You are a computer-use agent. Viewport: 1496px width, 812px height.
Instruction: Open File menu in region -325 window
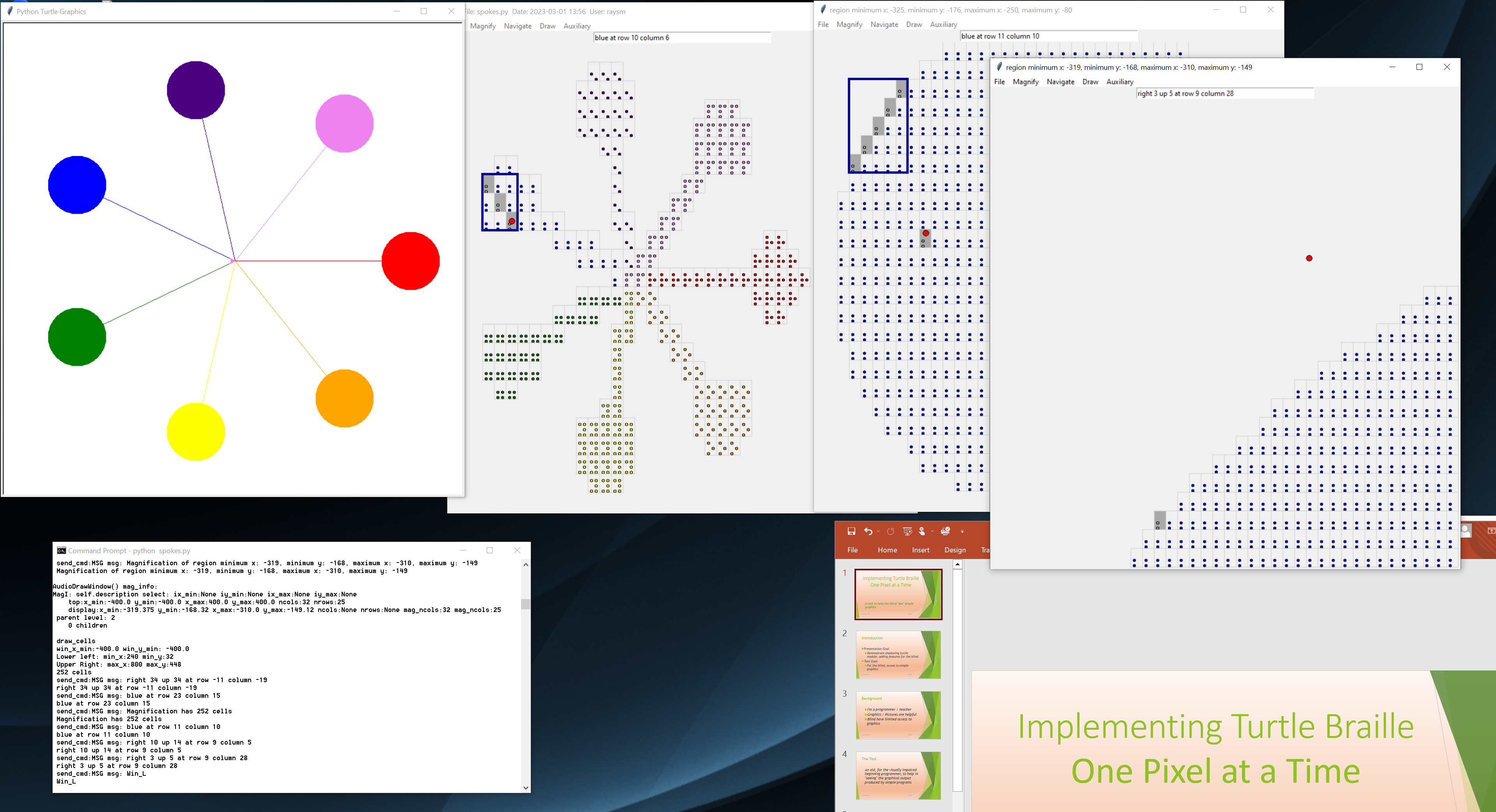coord(823,25)
